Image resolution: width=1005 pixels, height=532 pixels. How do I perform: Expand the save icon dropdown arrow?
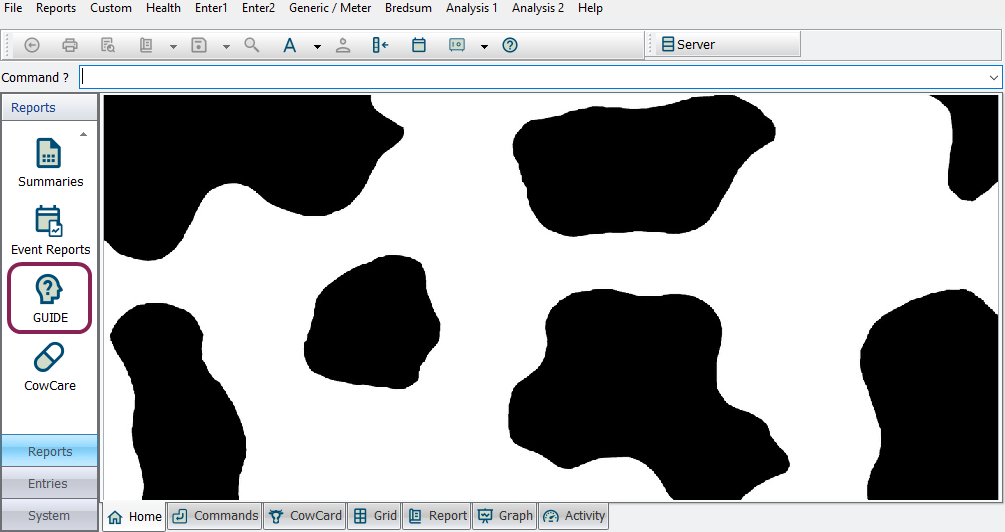point(226,46)
